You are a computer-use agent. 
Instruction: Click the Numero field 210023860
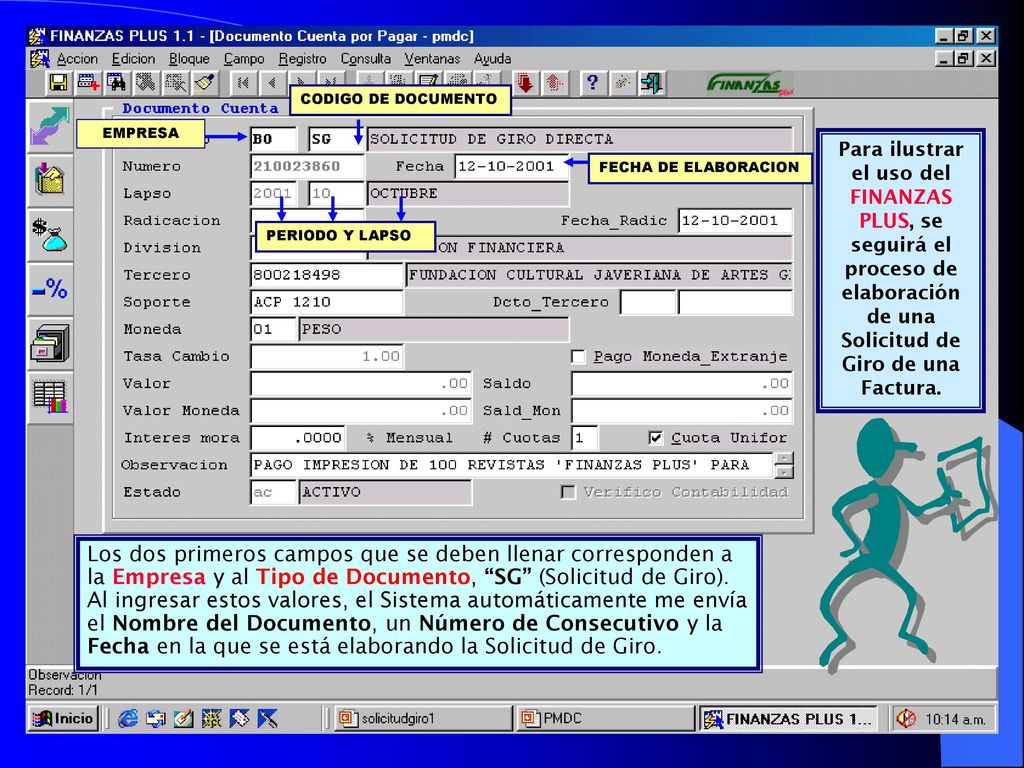(307, 167)
